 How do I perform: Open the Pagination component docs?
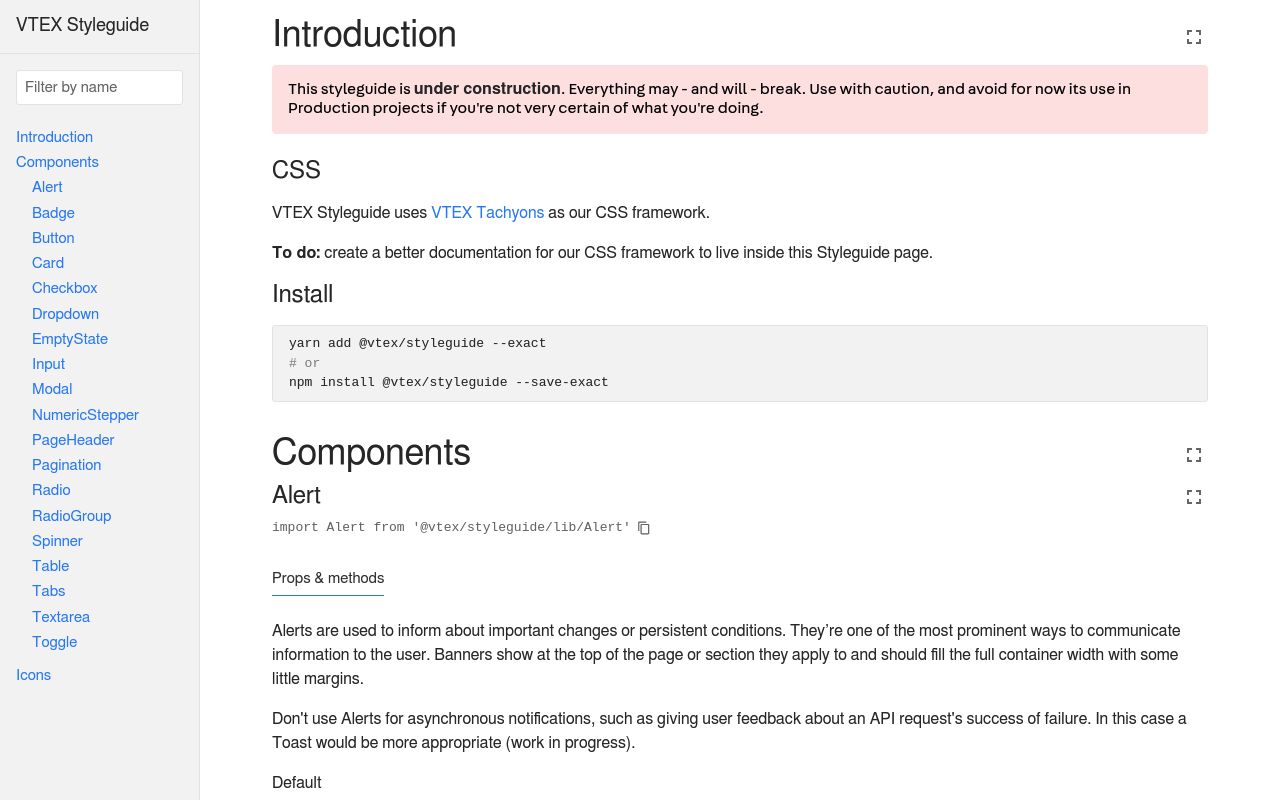pos(66,465)
